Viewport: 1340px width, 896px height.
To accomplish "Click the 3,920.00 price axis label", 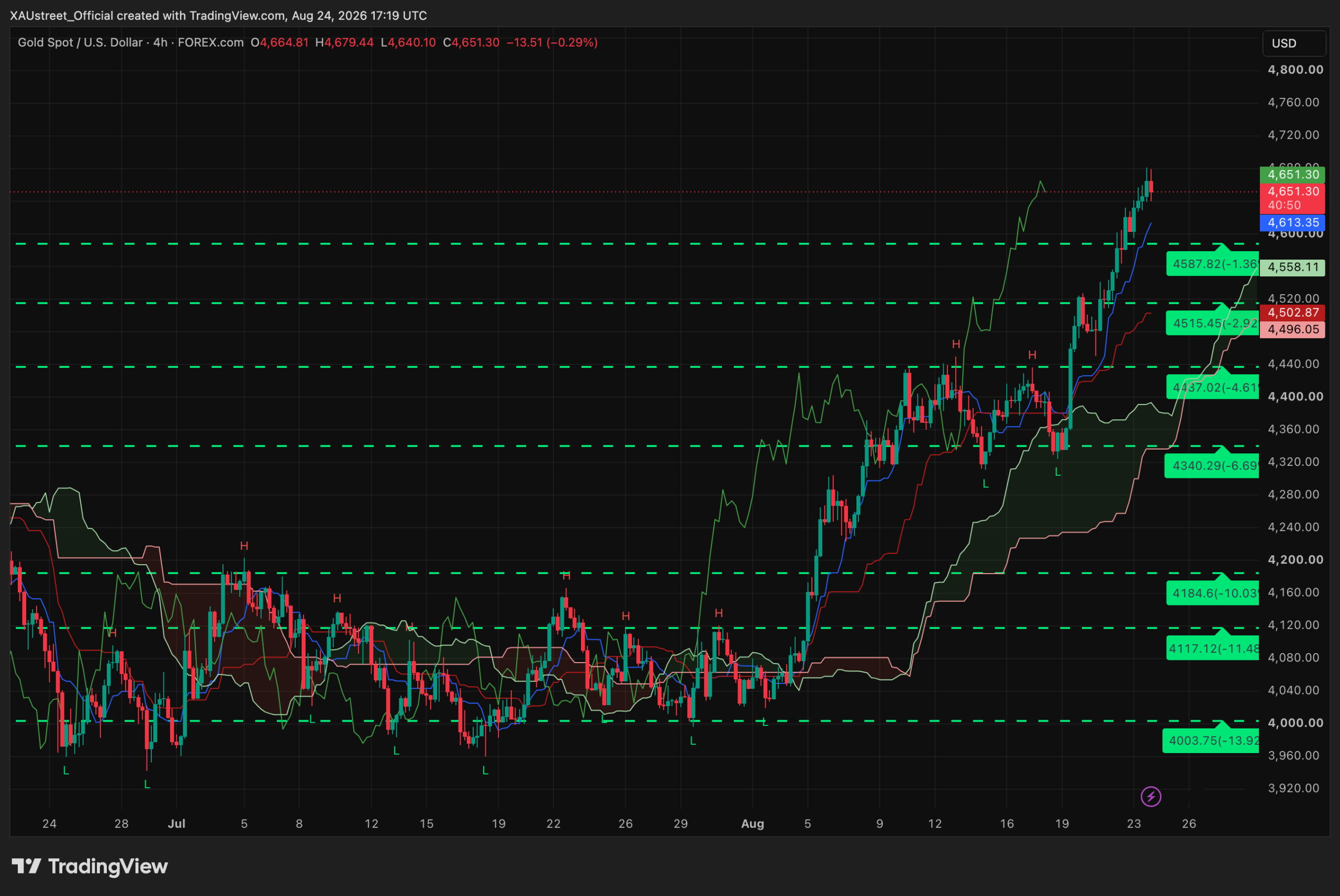I will (x=1294, y=788).
